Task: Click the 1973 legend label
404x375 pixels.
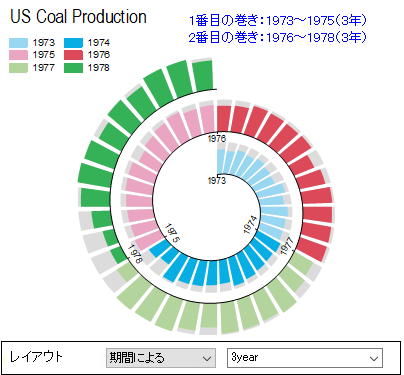Action: [44, 43]
